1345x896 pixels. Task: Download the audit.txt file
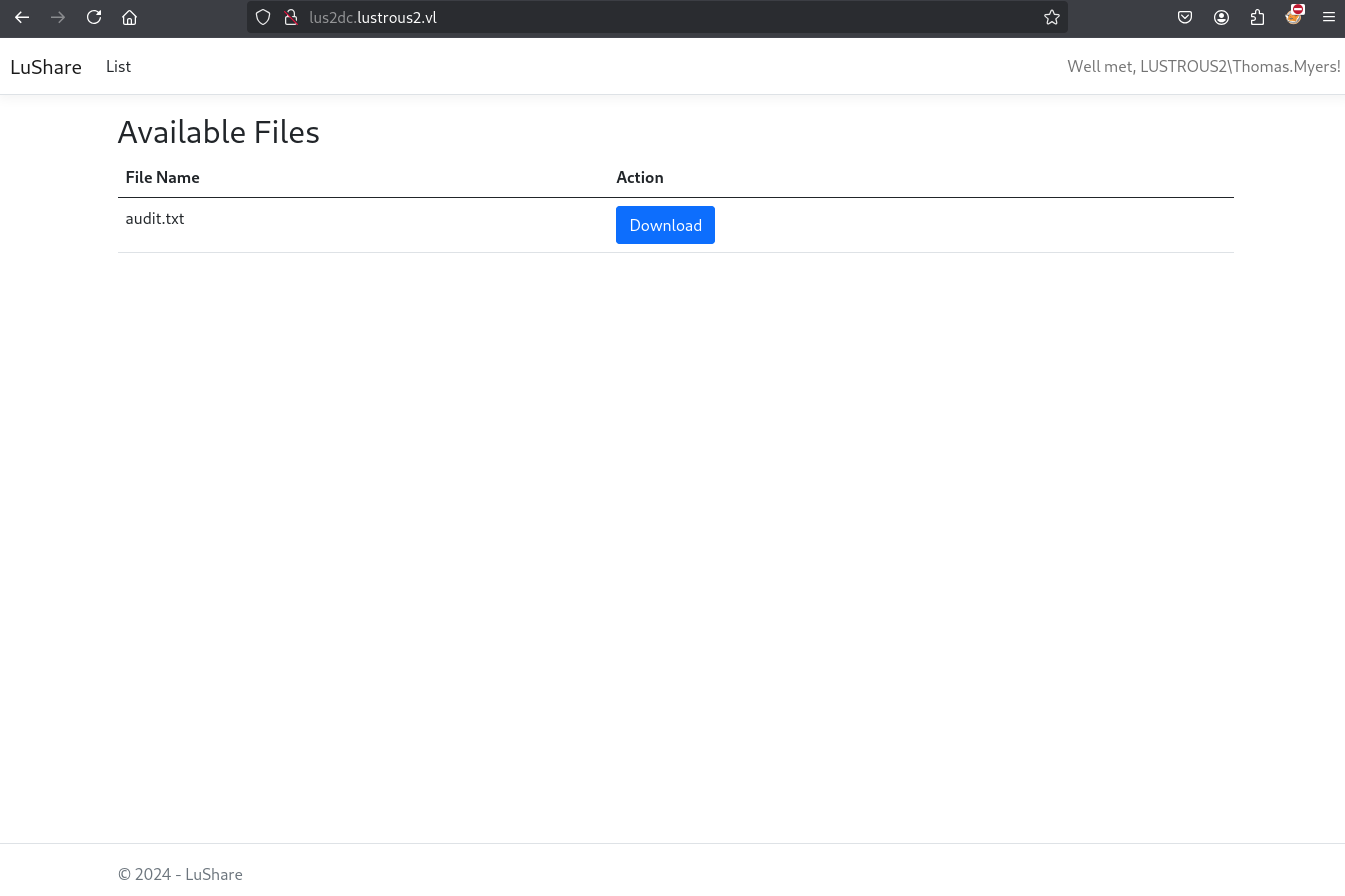coord(665,225)
